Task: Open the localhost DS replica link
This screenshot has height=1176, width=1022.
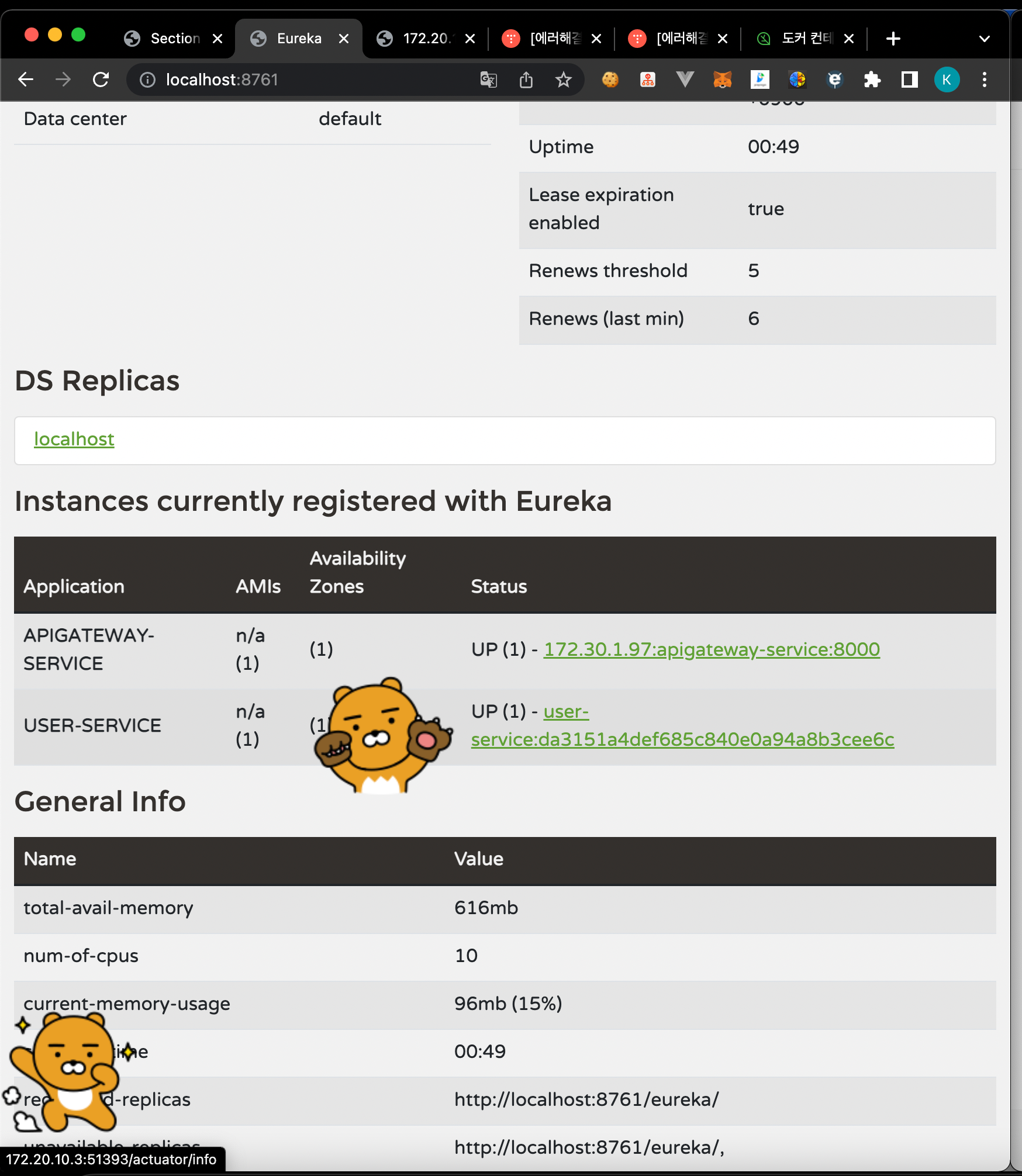Action: click(74, 440)
